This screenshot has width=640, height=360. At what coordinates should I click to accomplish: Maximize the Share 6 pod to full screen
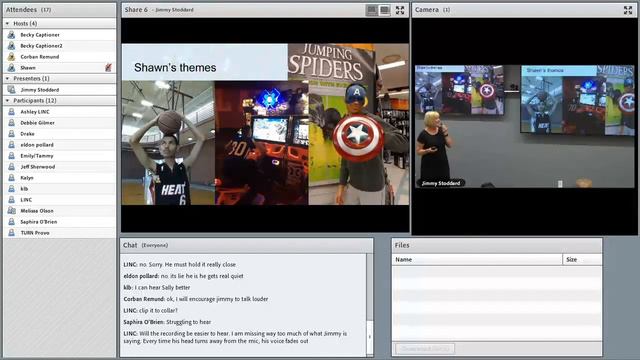(x=400, y=10)
